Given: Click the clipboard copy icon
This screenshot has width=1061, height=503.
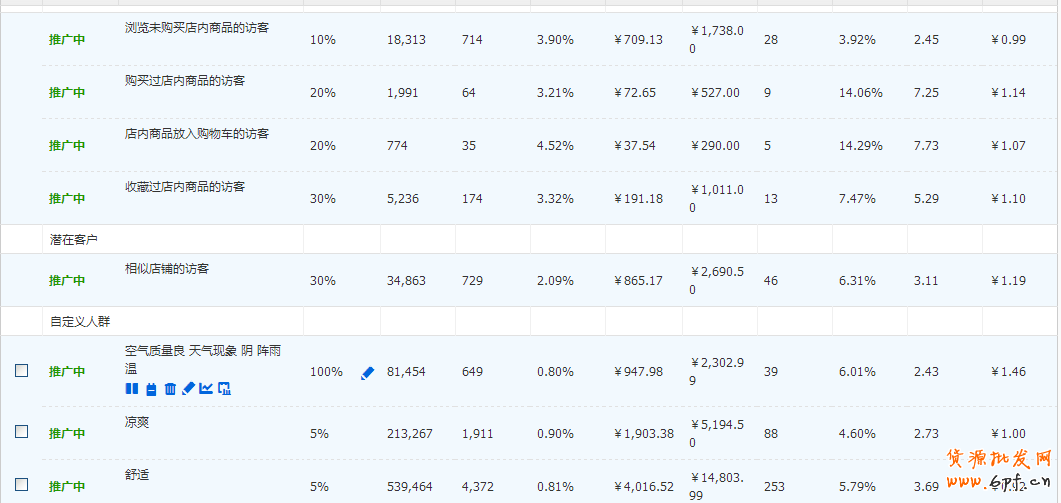Looking at the screenshot, I should coord(151,389).
